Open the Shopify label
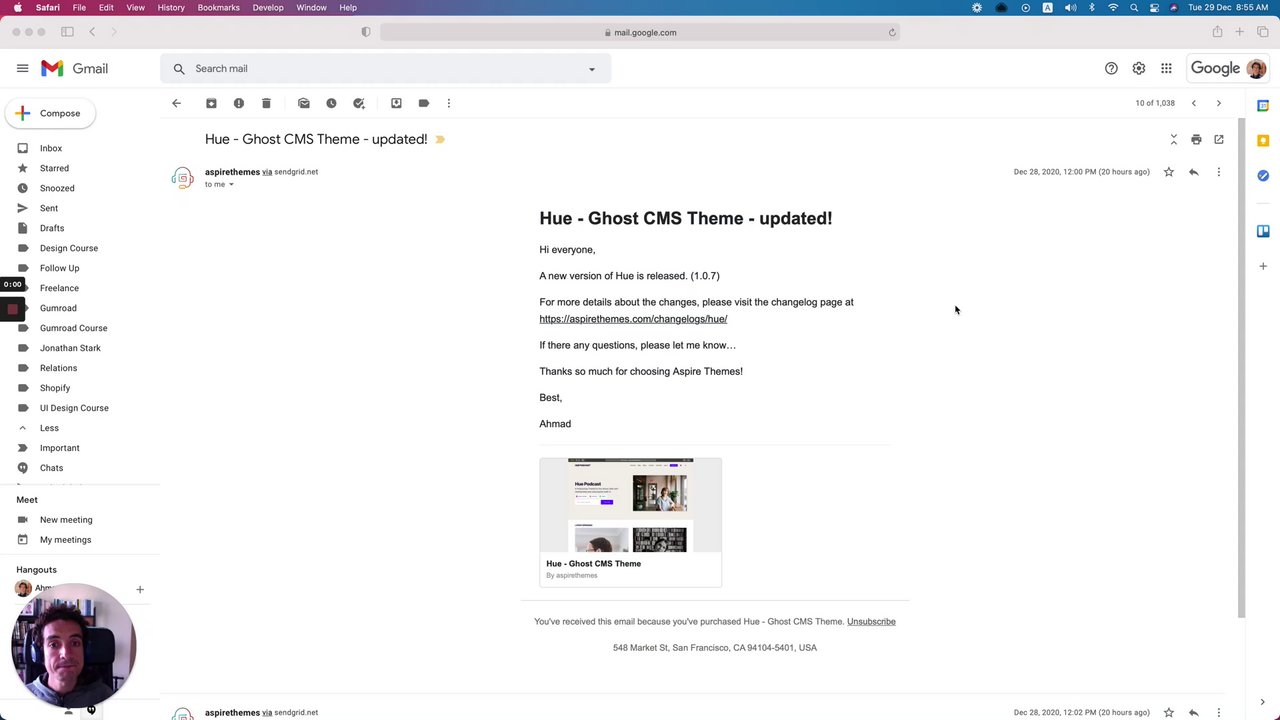 point(55,388)
